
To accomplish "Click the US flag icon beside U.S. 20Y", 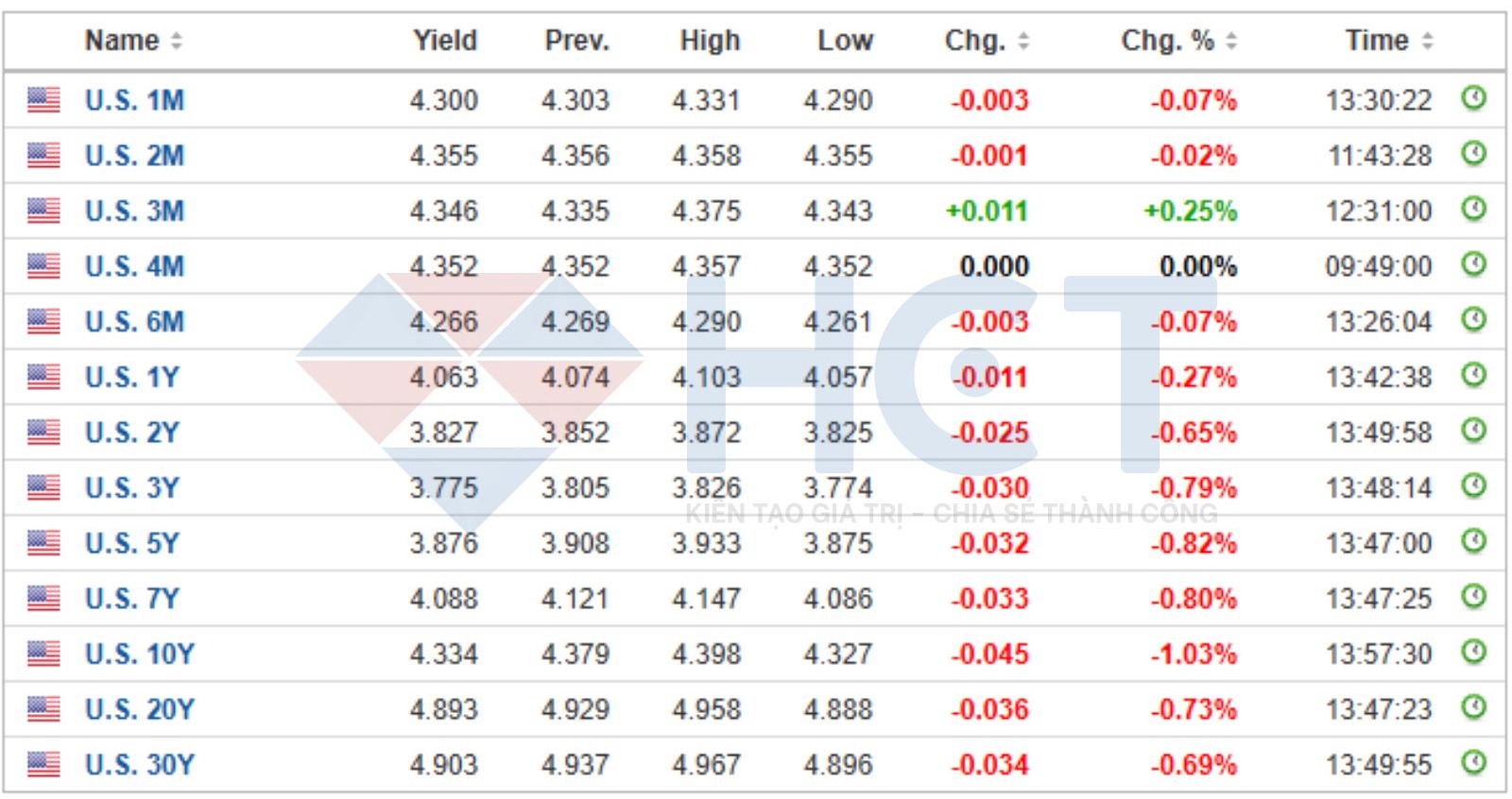I will click(43, 709).
